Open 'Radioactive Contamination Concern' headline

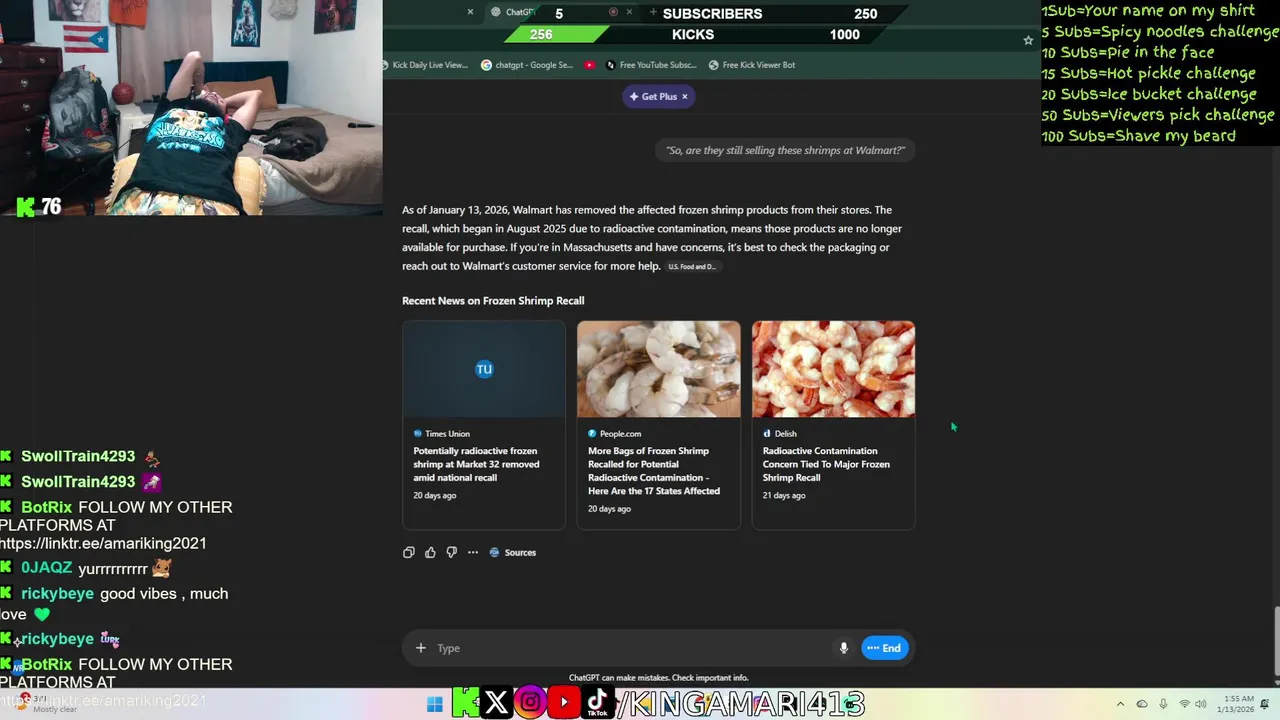pos(826,464)
